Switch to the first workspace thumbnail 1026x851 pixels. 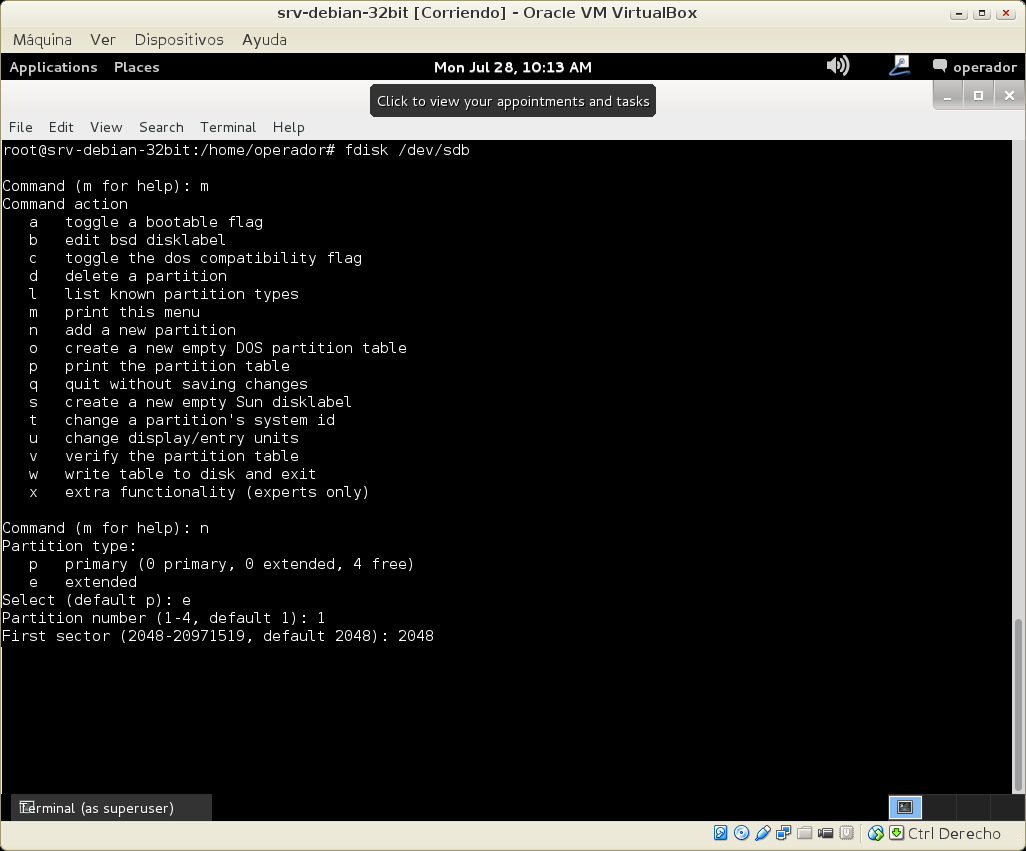(904, 807)
